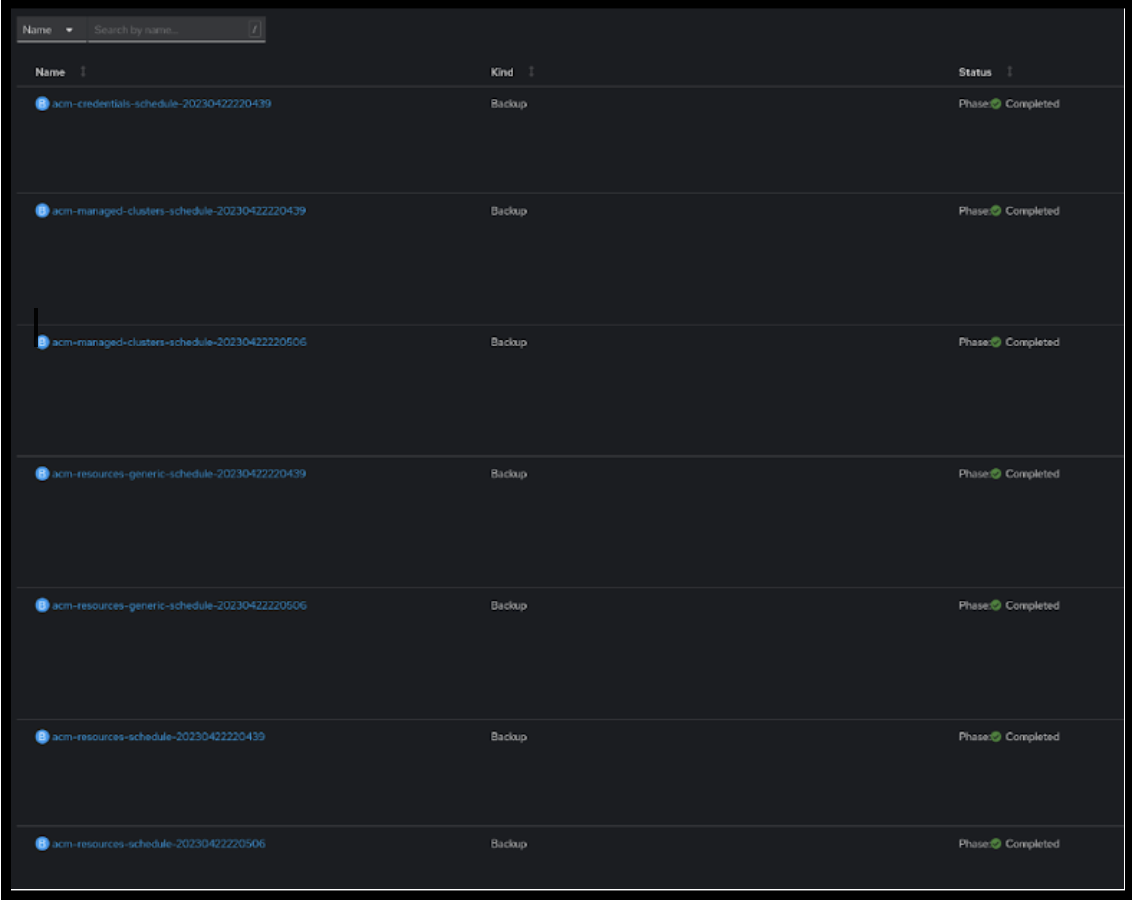Click the B badge beside acm-resources-schedule-20230422220439
Screen dimensions: 1132x900
pyautogui.click(x=40, y=737)
